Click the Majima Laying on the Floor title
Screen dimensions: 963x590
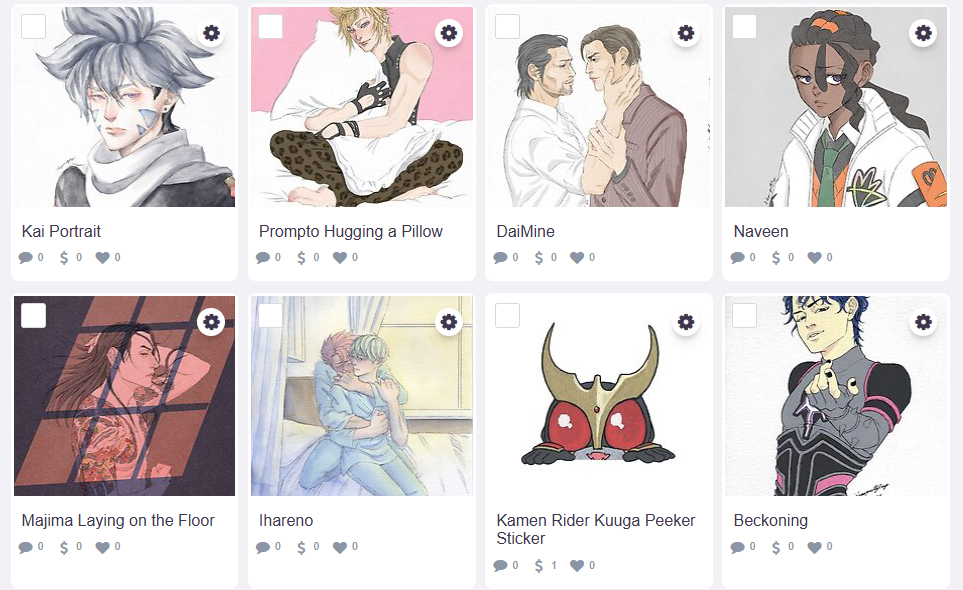click(x=118, y=520)
